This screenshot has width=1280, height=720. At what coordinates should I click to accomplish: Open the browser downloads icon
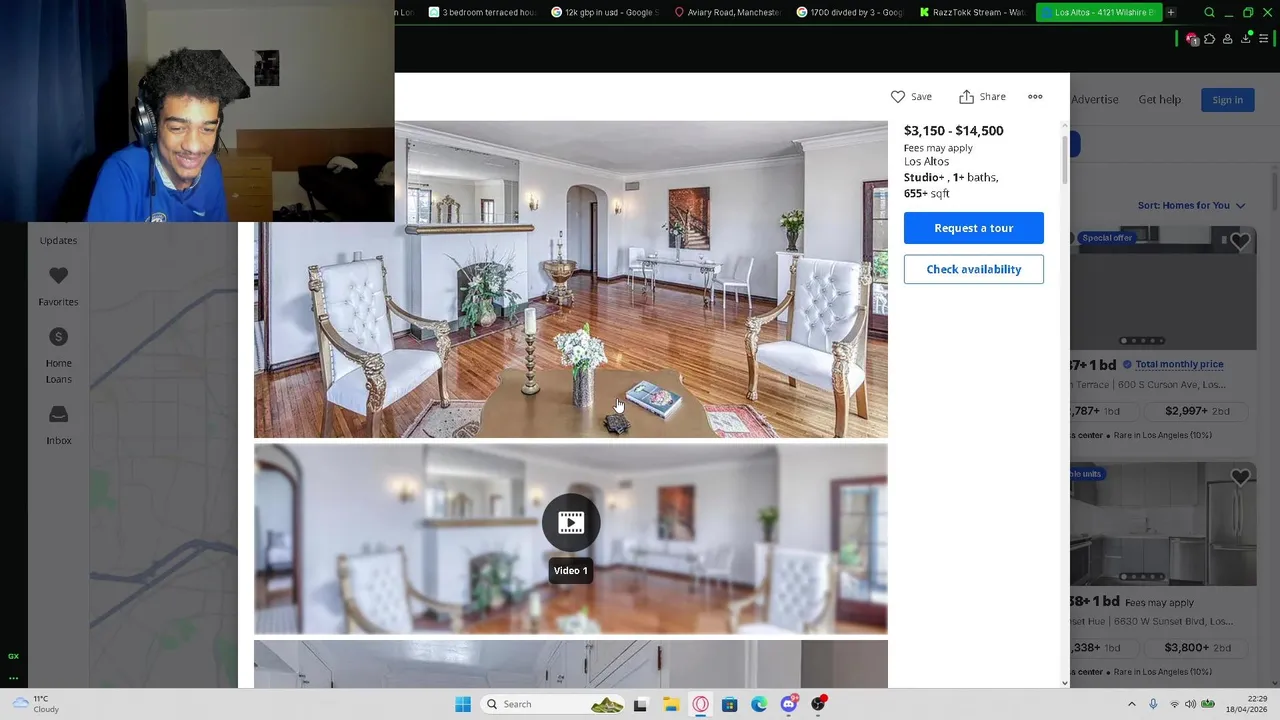[1246, 39]
